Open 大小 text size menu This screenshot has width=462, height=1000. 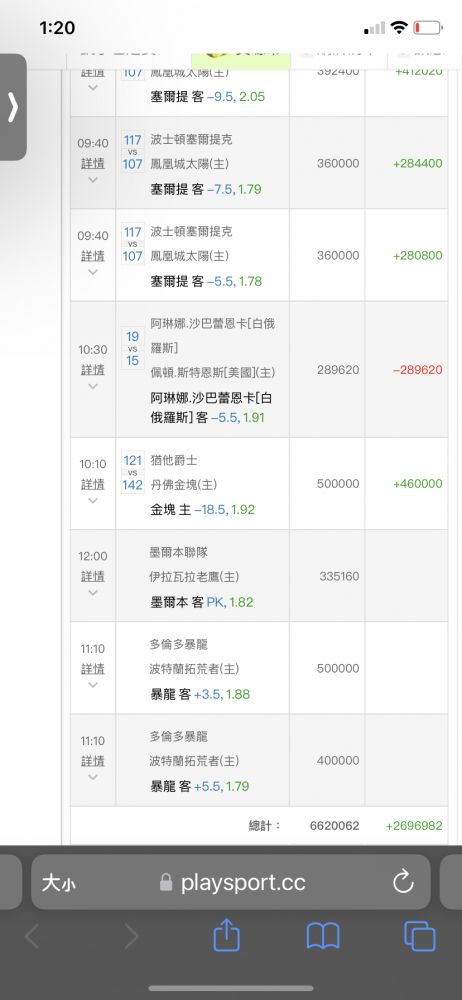[59, 883]
